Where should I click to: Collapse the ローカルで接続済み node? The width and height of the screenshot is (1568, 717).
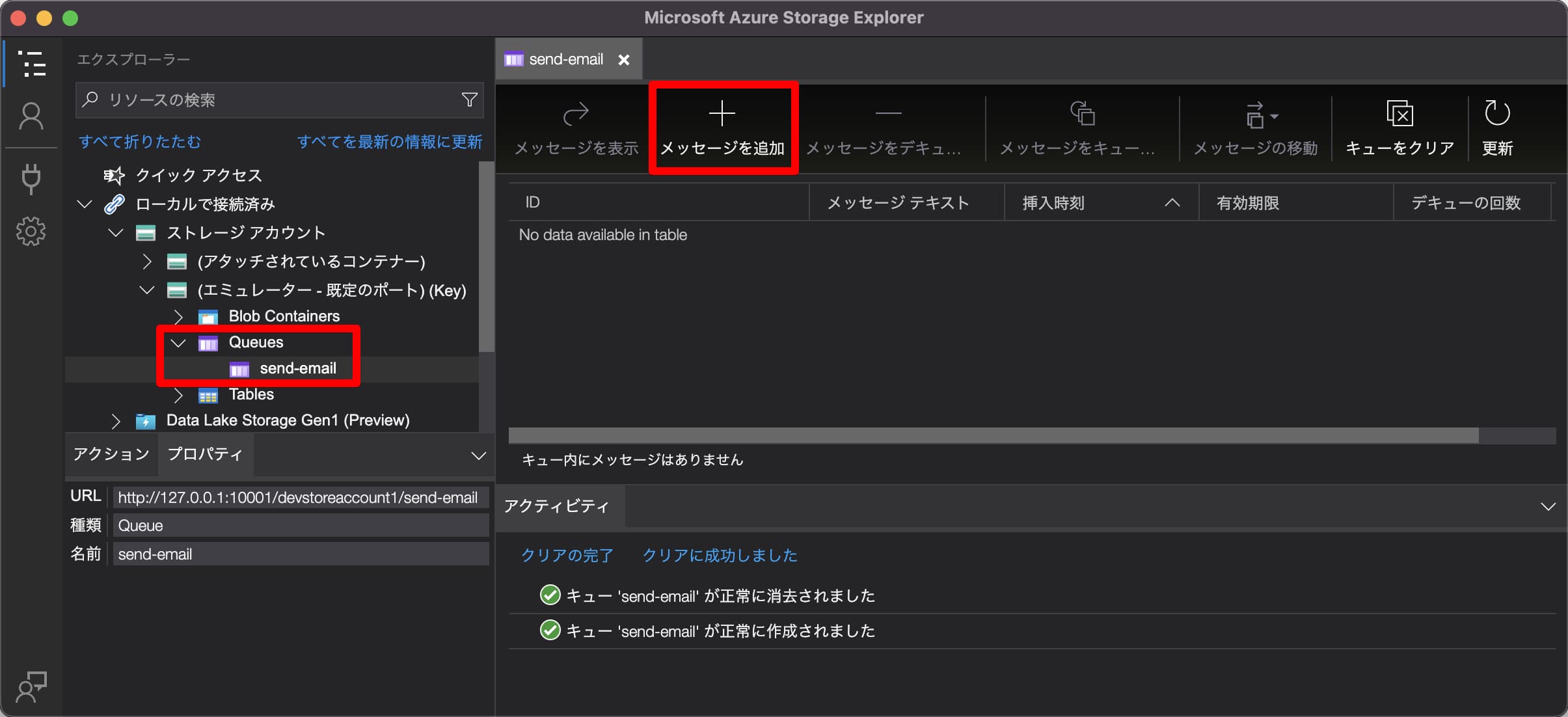(x=85, y=204)
